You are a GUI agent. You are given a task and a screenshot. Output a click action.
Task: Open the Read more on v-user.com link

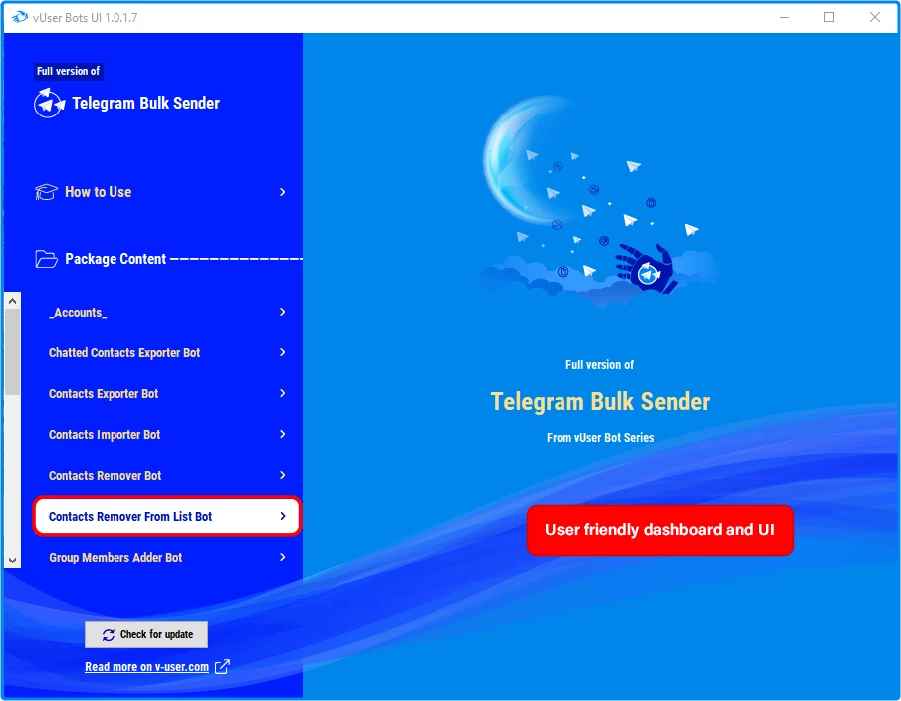147,667
